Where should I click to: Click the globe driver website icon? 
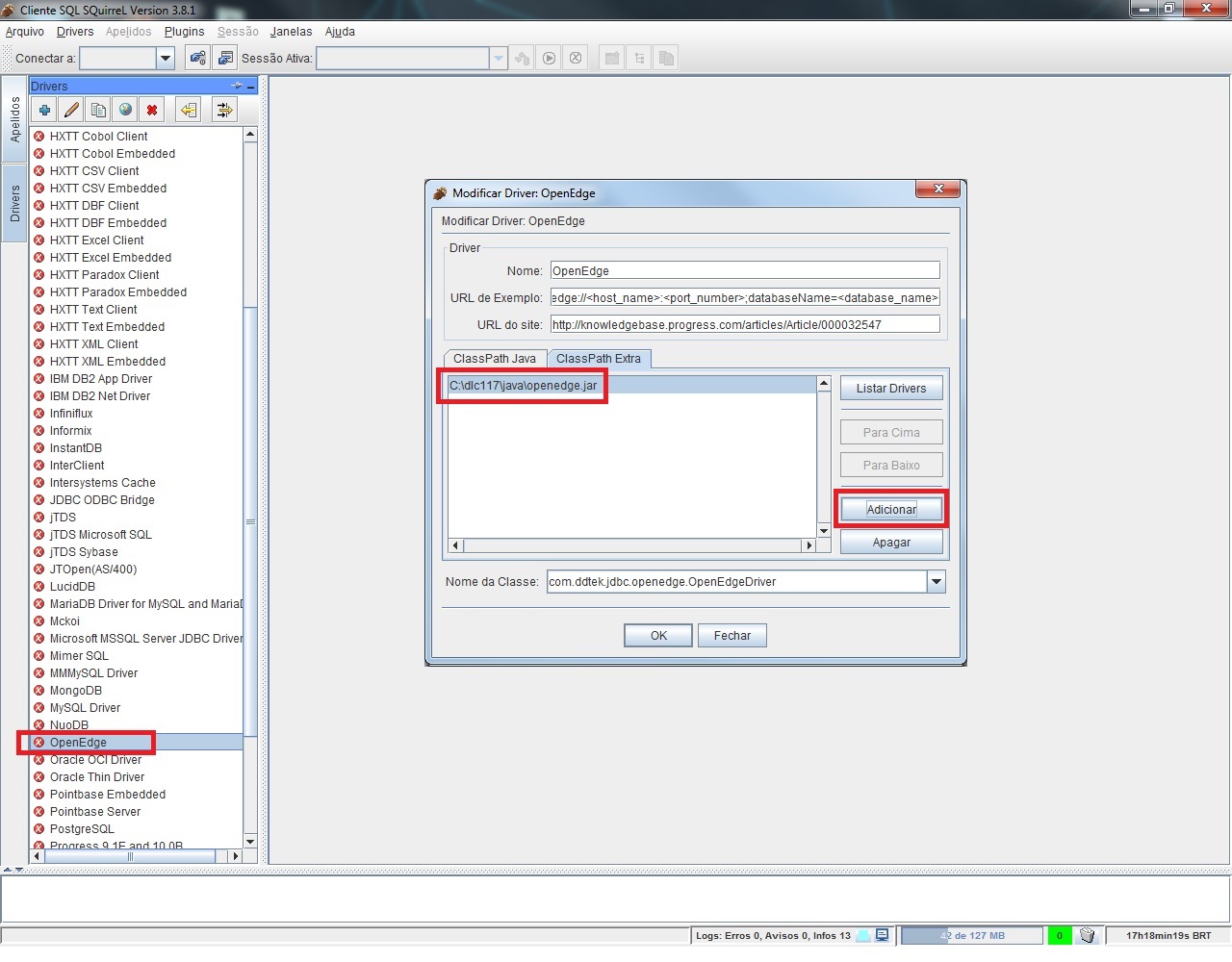click(x=125, y=110)
